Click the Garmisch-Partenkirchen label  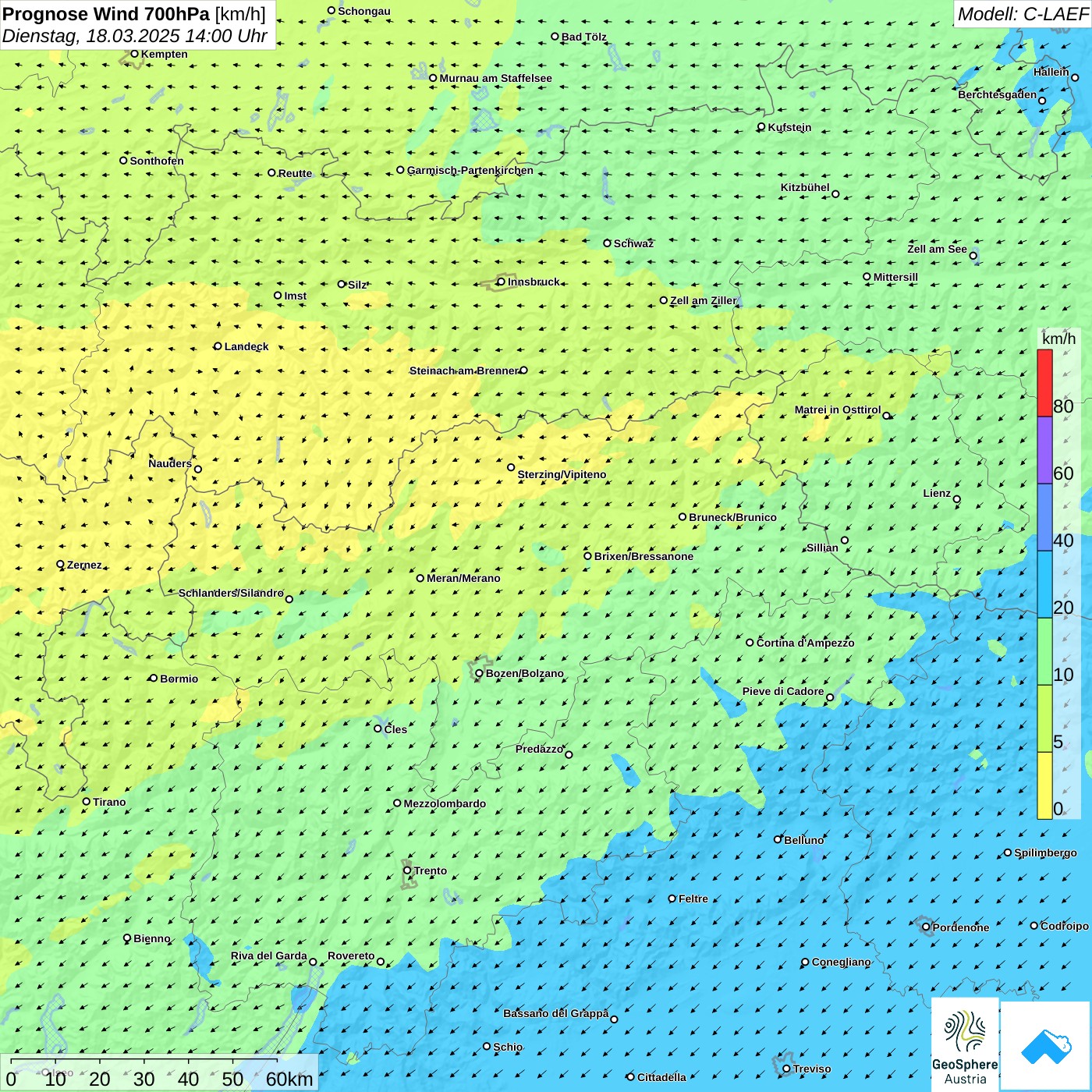pyautogui.click(x=470, y=170)
